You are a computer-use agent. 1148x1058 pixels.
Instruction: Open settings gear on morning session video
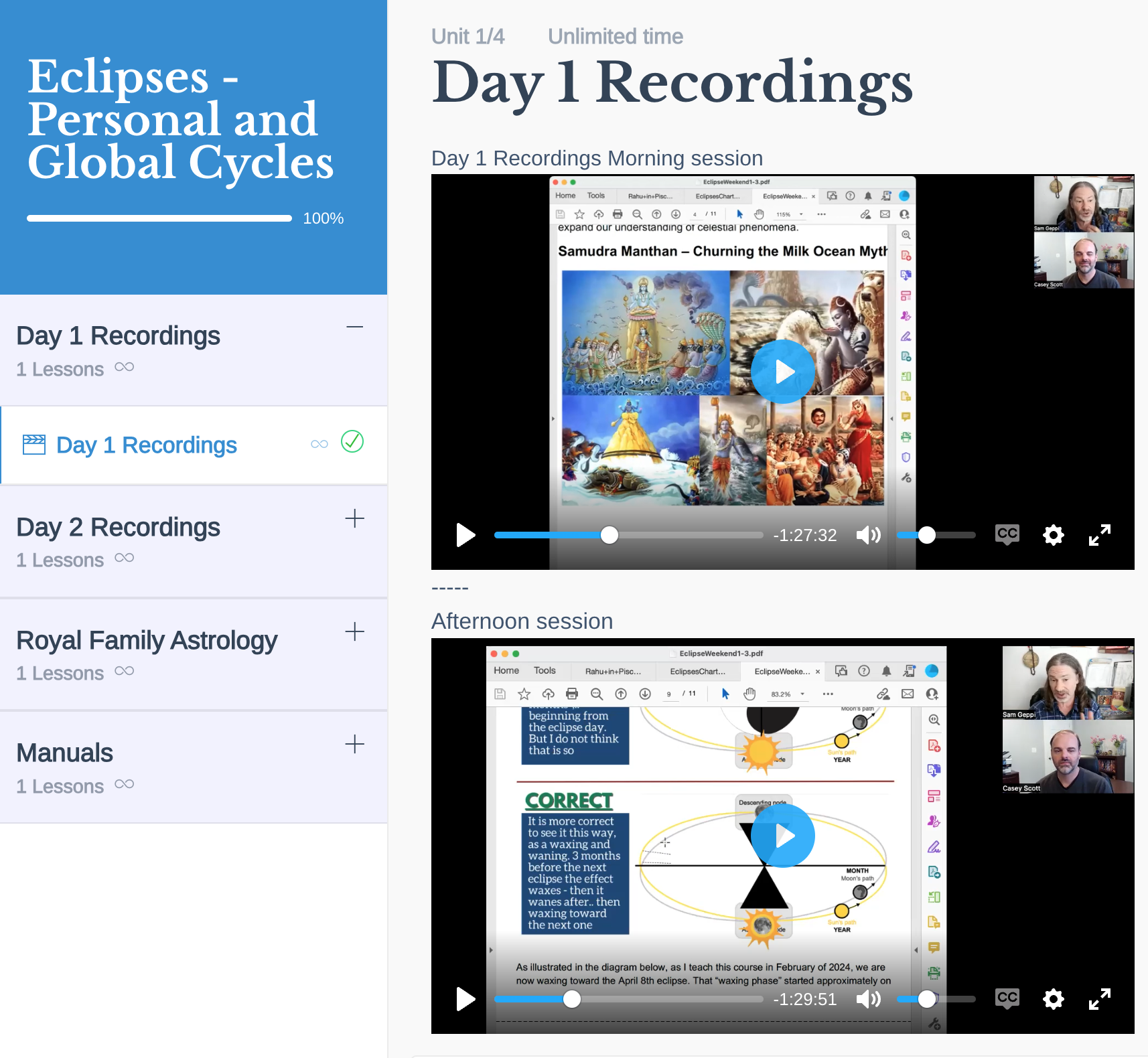tap(1053, 535)
